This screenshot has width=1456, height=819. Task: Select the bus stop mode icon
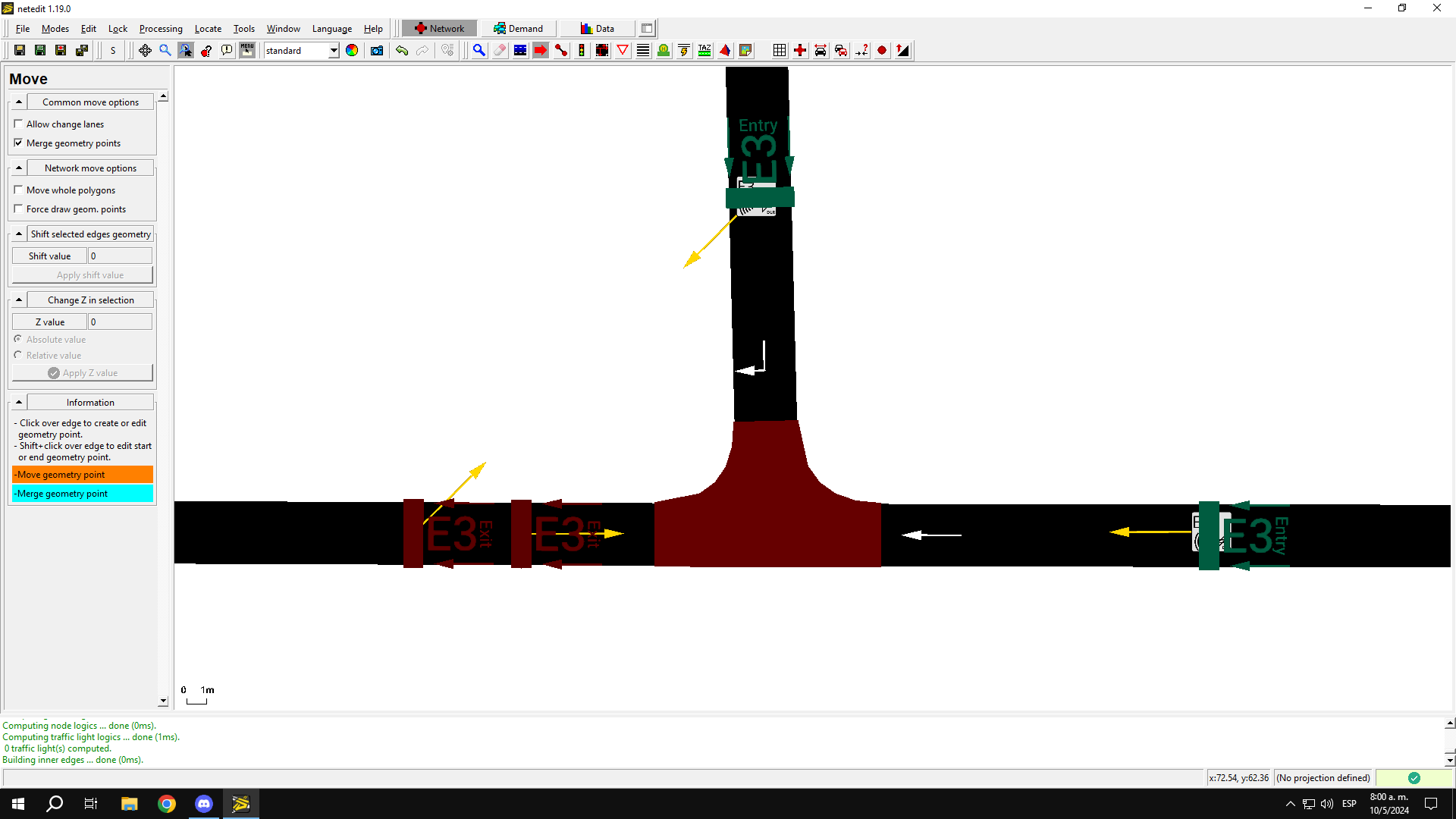[x=664, y=50]
